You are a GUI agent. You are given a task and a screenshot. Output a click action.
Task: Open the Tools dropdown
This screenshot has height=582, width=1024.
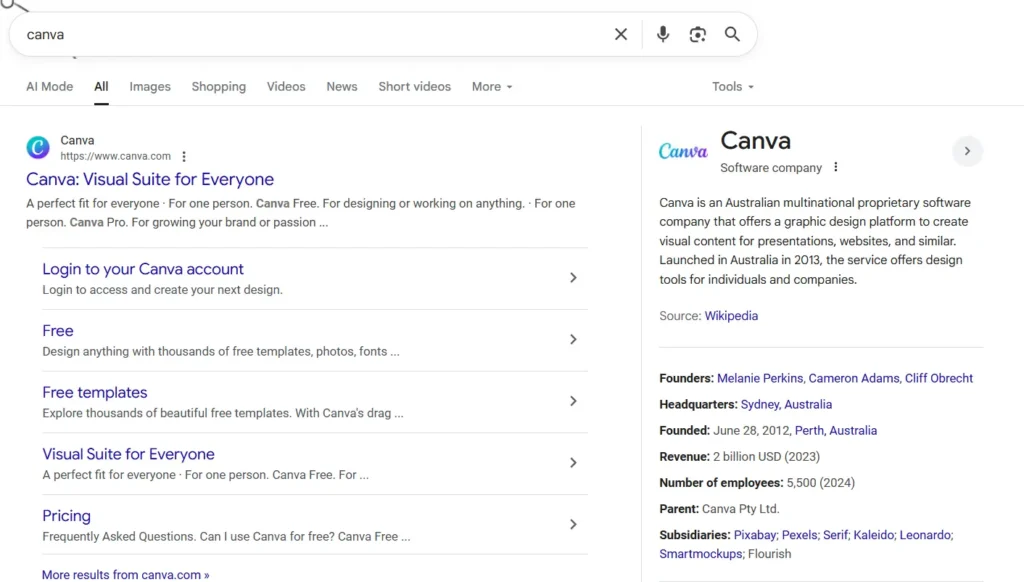(x=732, y=87)
